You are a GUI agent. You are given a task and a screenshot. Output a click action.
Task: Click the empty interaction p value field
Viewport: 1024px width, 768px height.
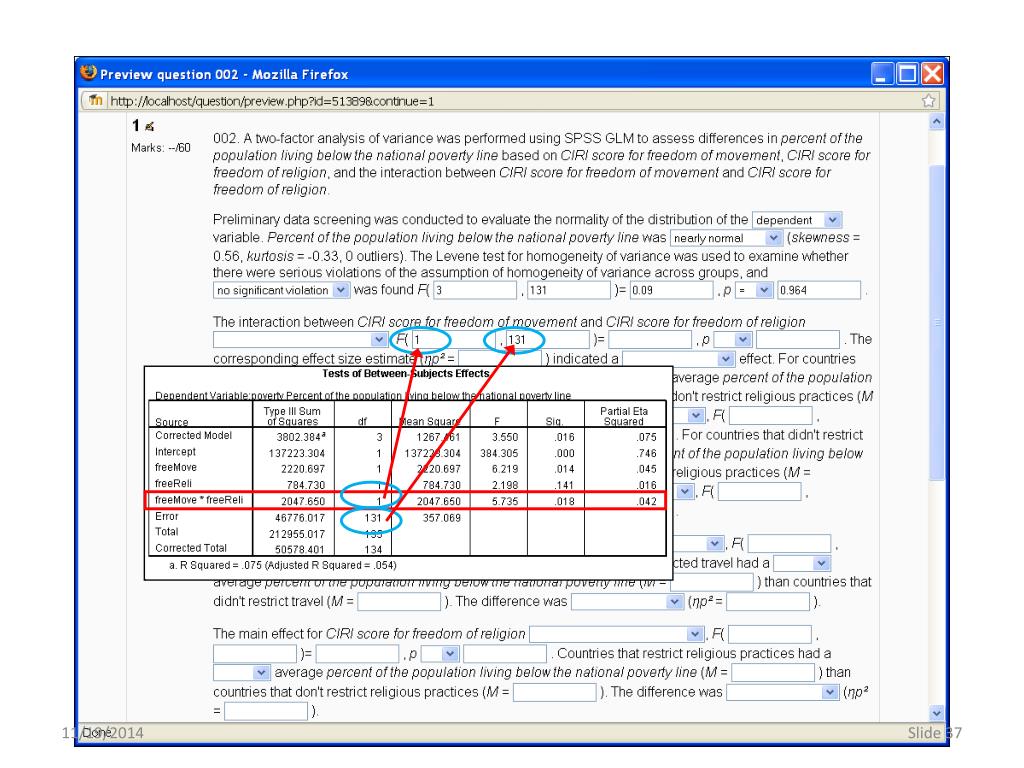point(797,340)
